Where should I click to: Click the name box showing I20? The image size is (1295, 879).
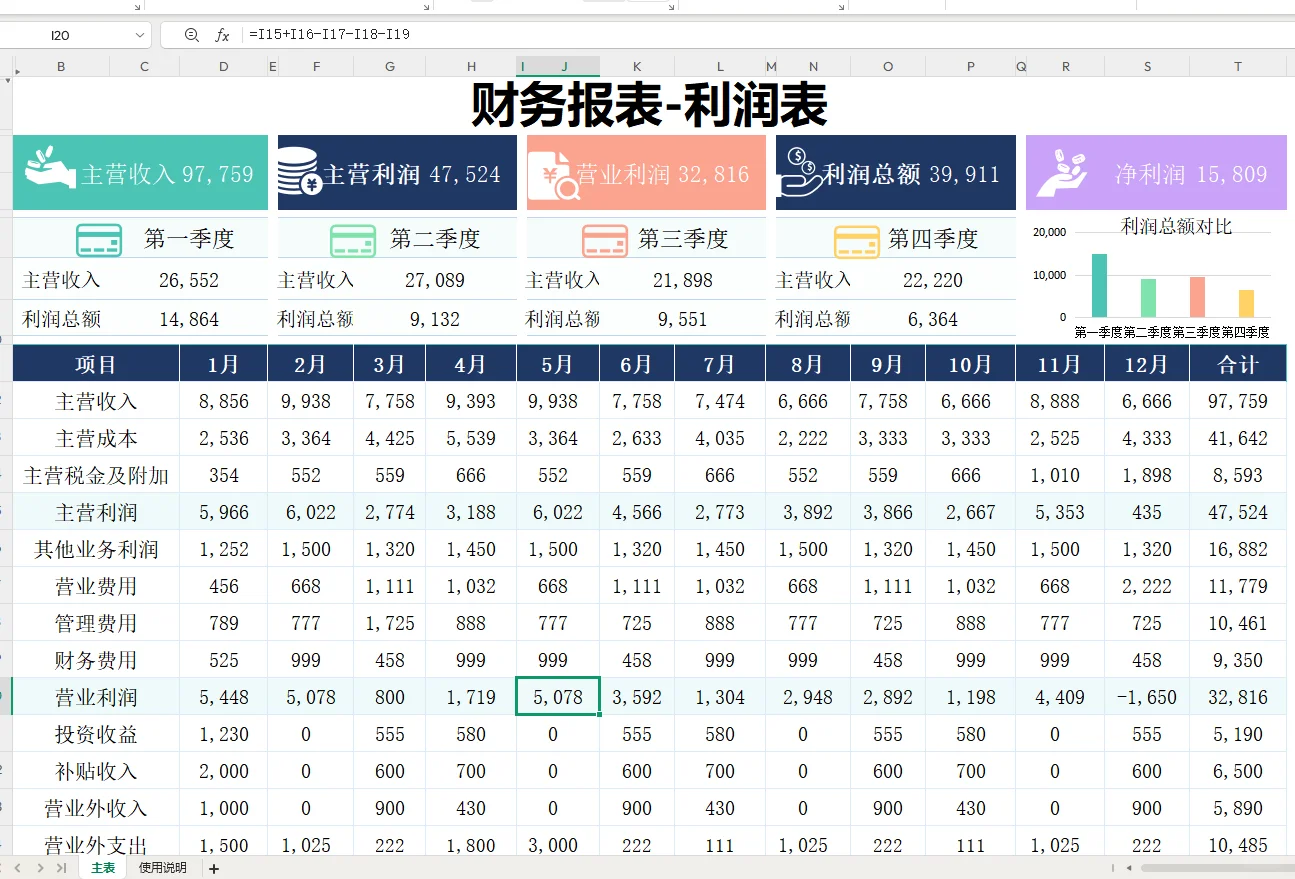click(x=62, y=35)
